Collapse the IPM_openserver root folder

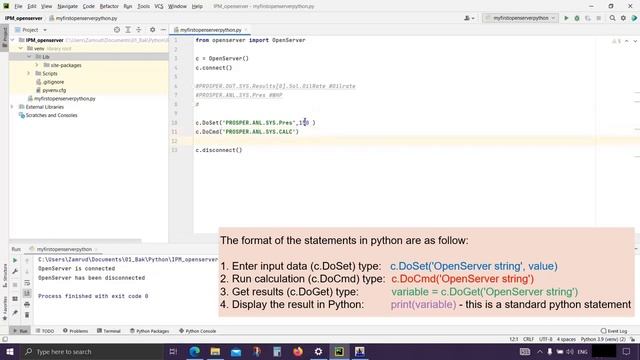[x=12, y=40]
